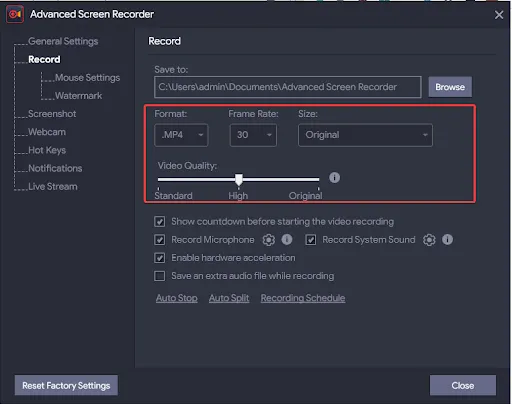Open Hot Keys settings in sidebar
512x404 pixels.
[47, 150]
